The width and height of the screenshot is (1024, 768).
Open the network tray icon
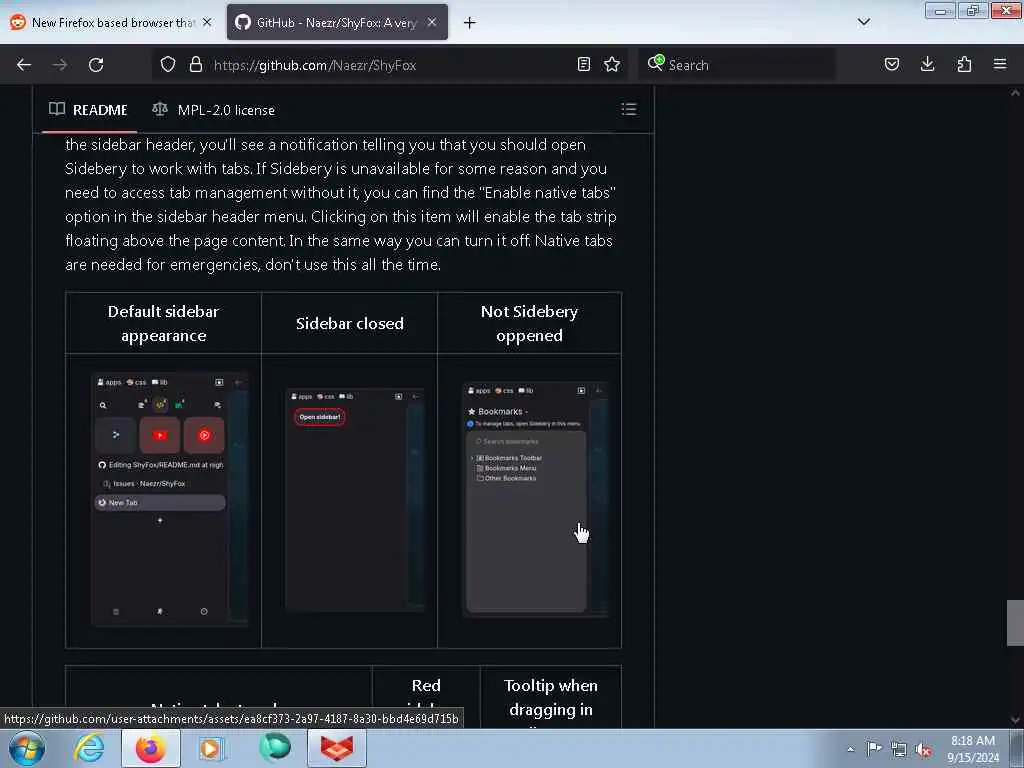(x=899, y=749)
